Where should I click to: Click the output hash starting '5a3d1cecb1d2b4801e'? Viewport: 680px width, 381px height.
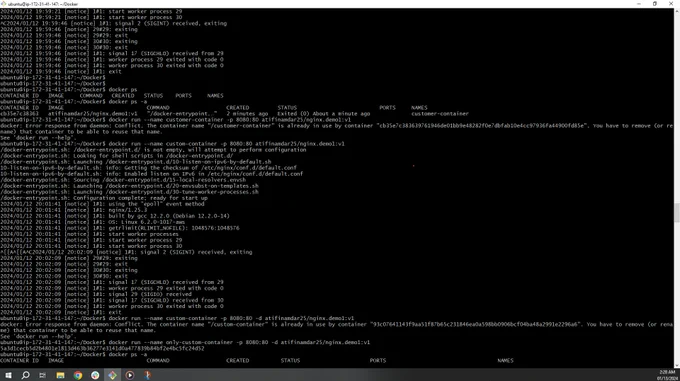coord(102,348)
